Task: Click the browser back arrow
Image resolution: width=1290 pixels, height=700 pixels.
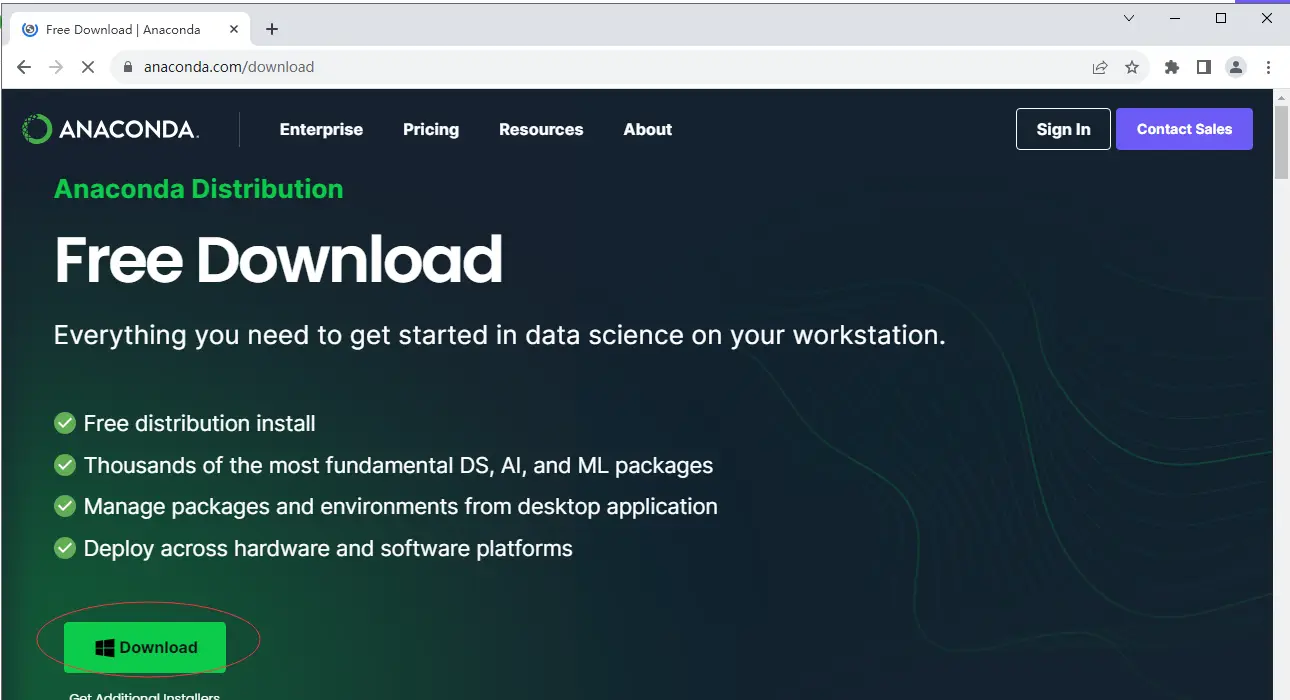Action: 24,67
